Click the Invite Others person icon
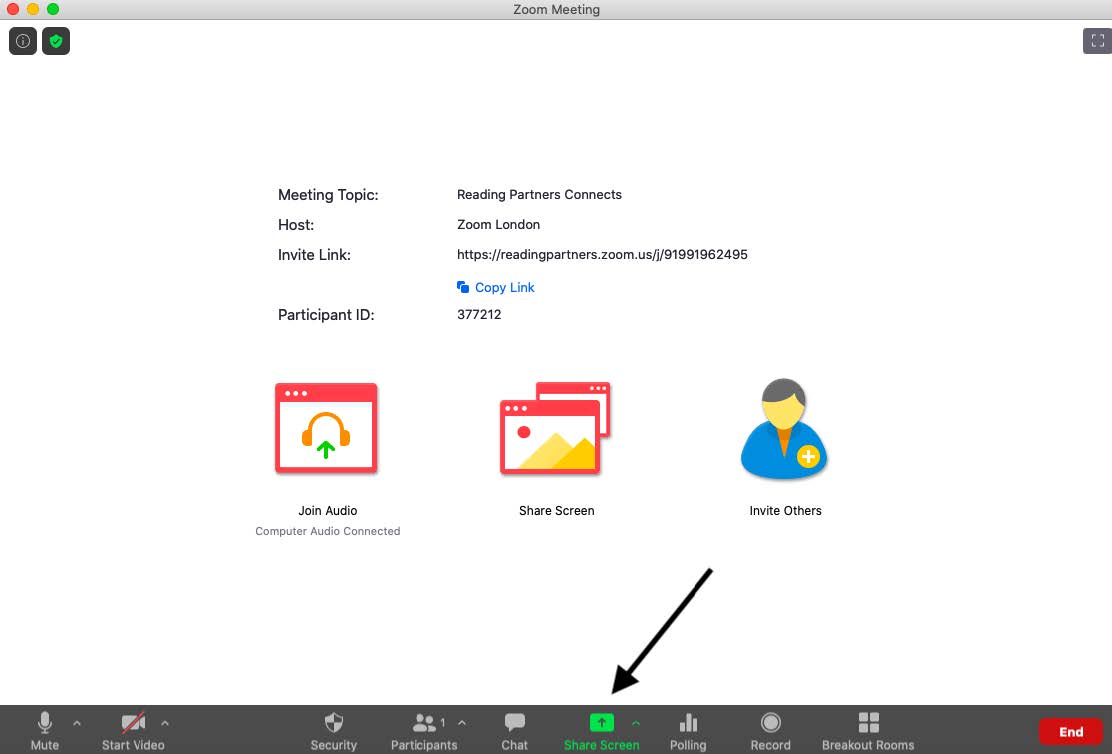Viewport: 1112px width, 754px height. click(784, 428)
